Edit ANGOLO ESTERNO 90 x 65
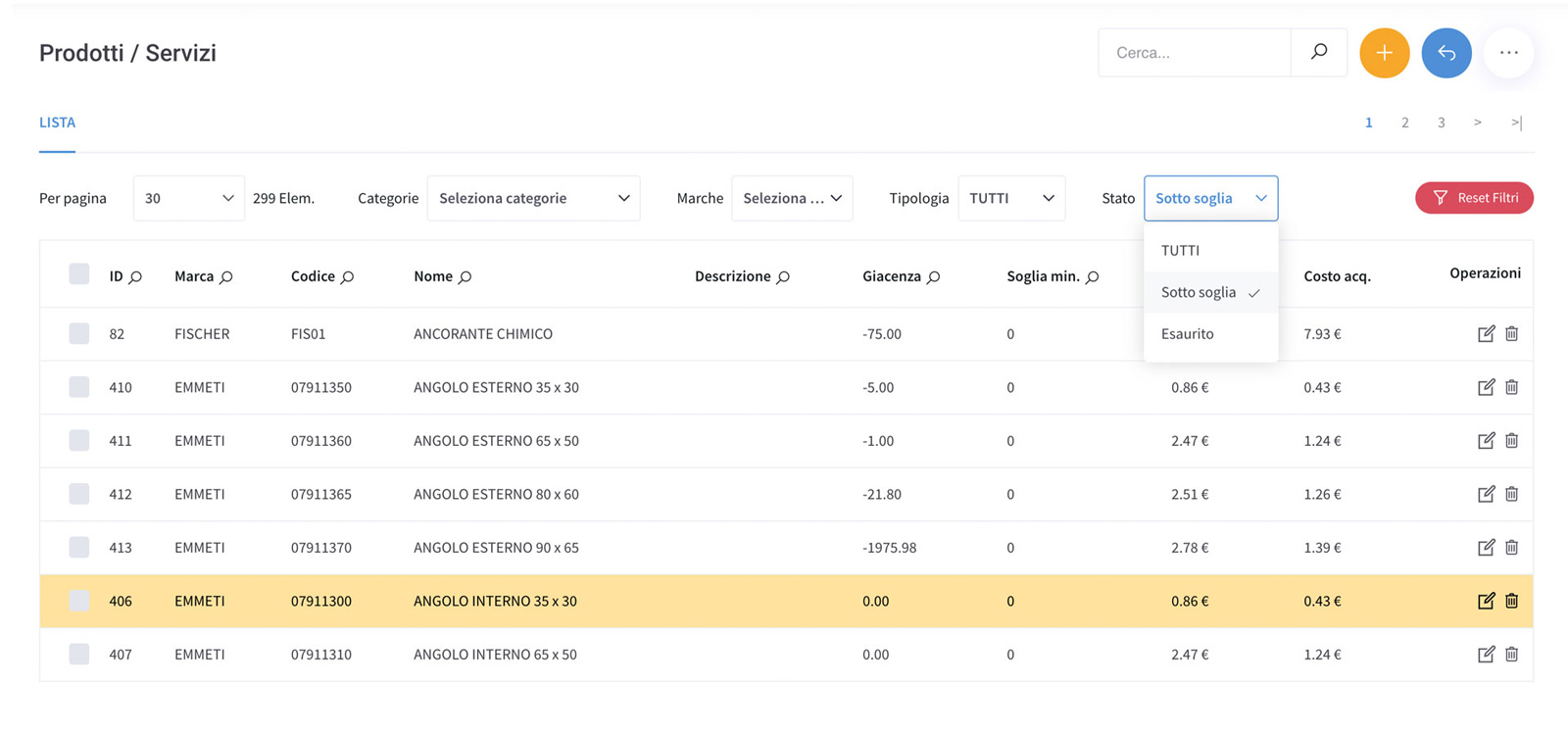The image size is (1568, 732). click(x=1486, y=547)
